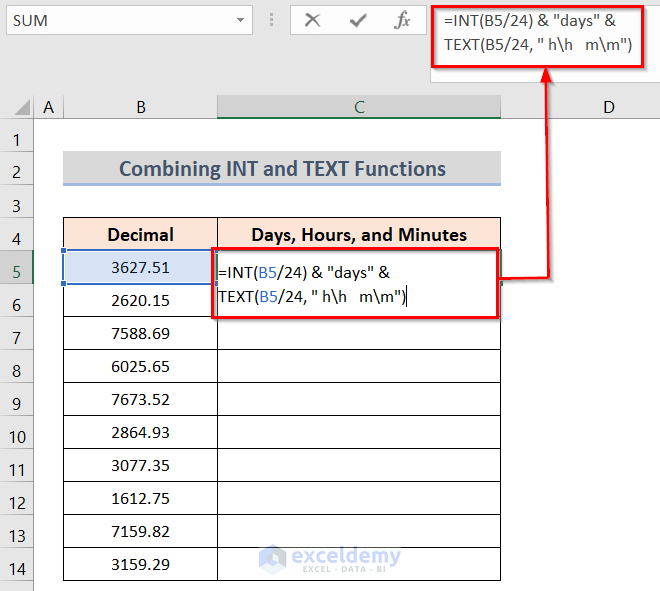Select empty cell C10 beside 2864.93
The height and width of the screenshot is (591, 660).
point(359,432)
